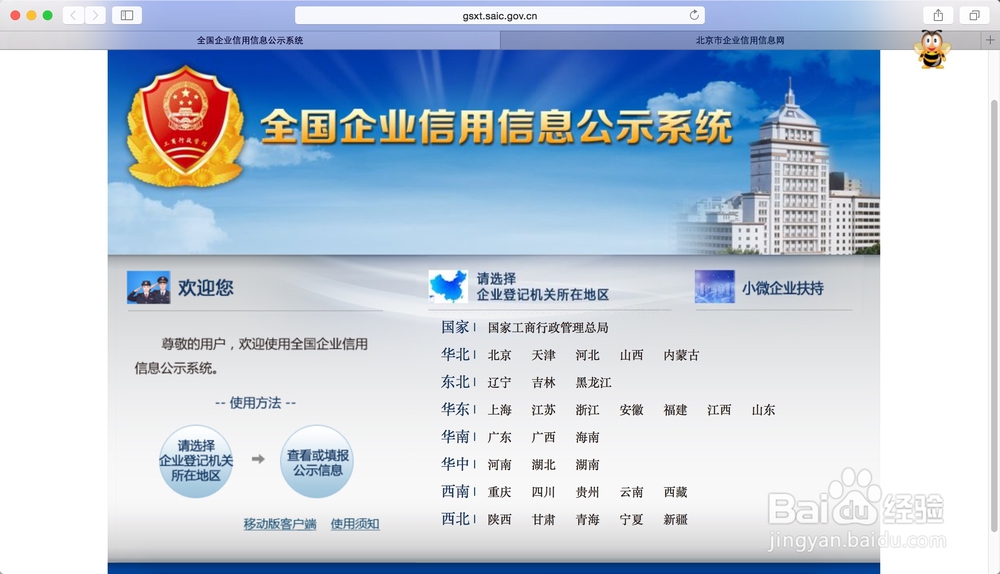The height and width of the screenshot is (574, 1000).
Task: Select 四川 region
Action: click(x=543, y=492)
